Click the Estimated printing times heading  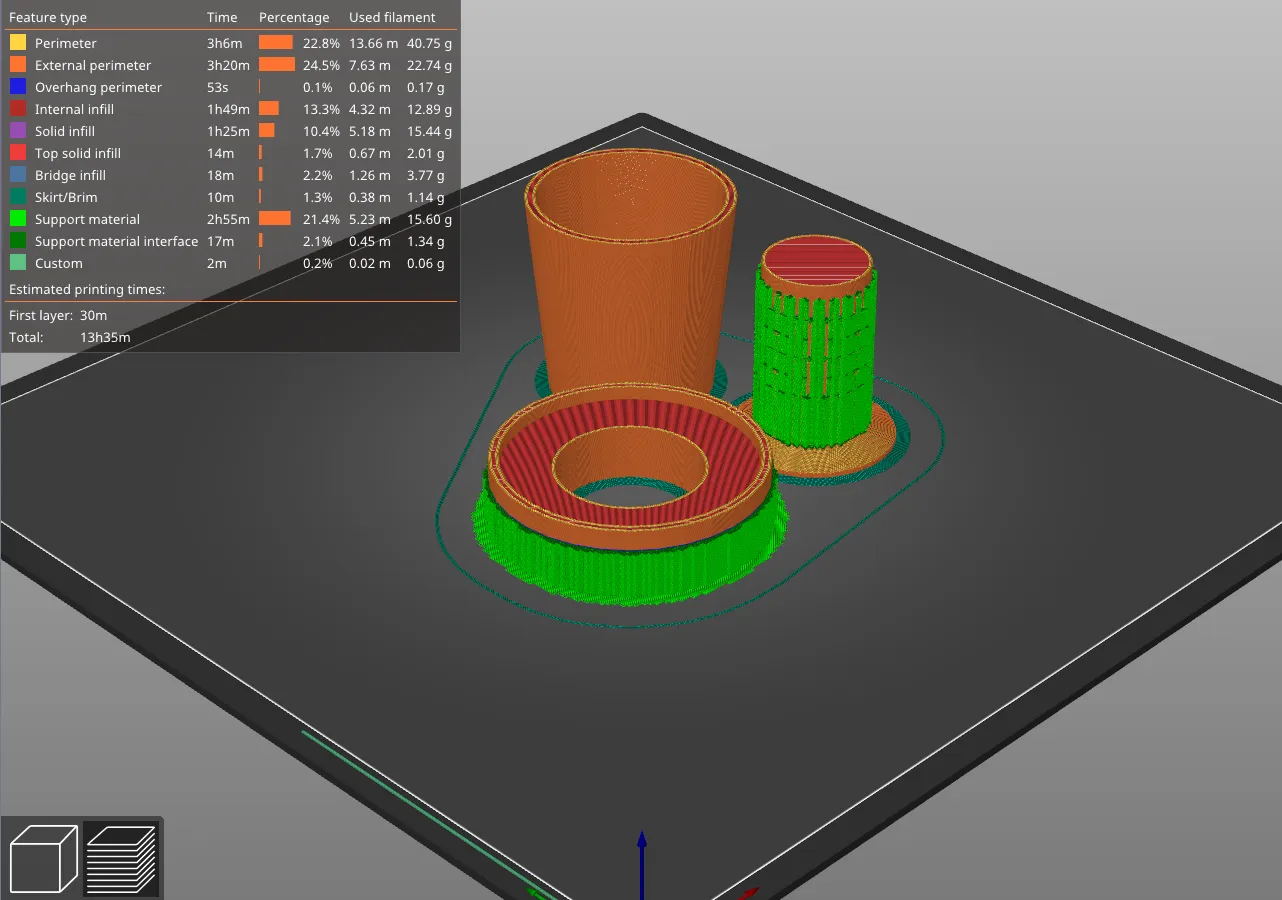(x=87, y=289)
